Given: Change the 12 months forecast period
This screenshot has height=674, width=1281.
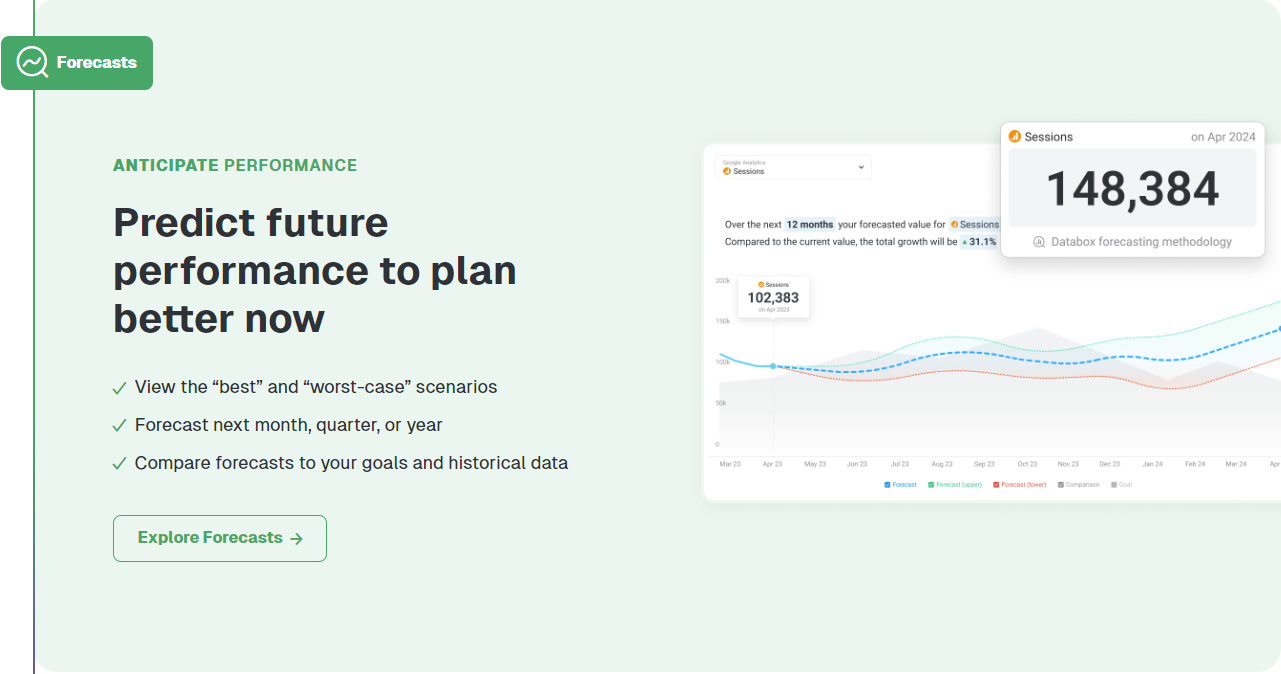Looking at the screenshot, I should [x=809, y=225].
